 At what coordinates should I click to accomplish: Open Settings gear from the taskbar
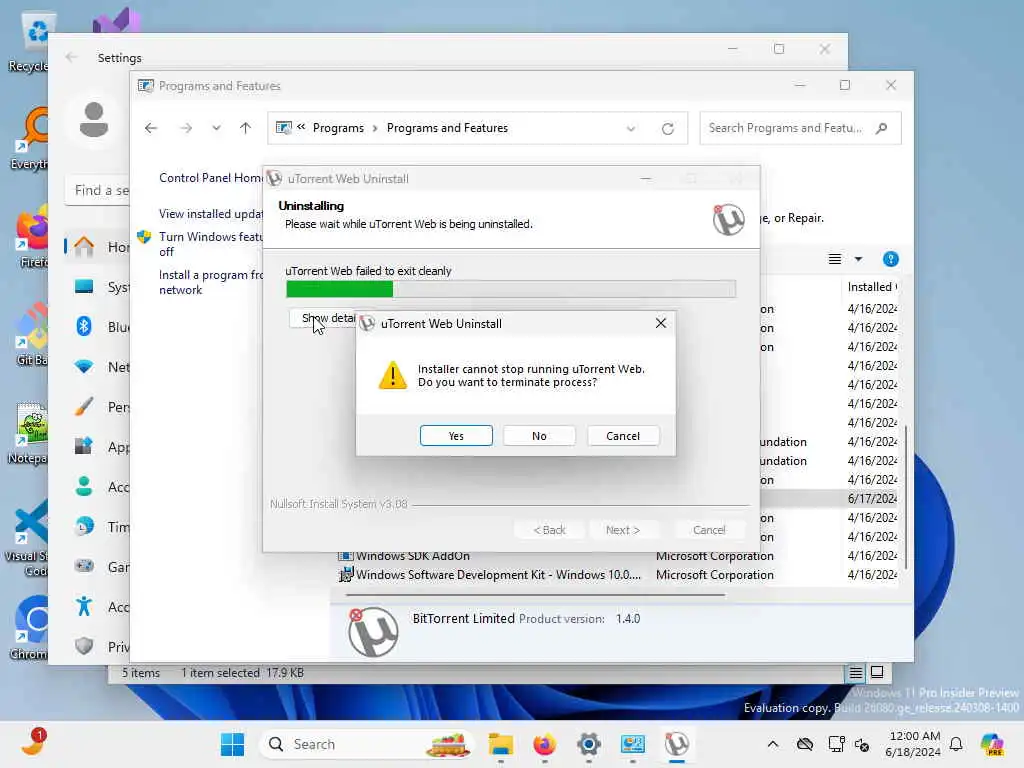click(x=588, y=744)
